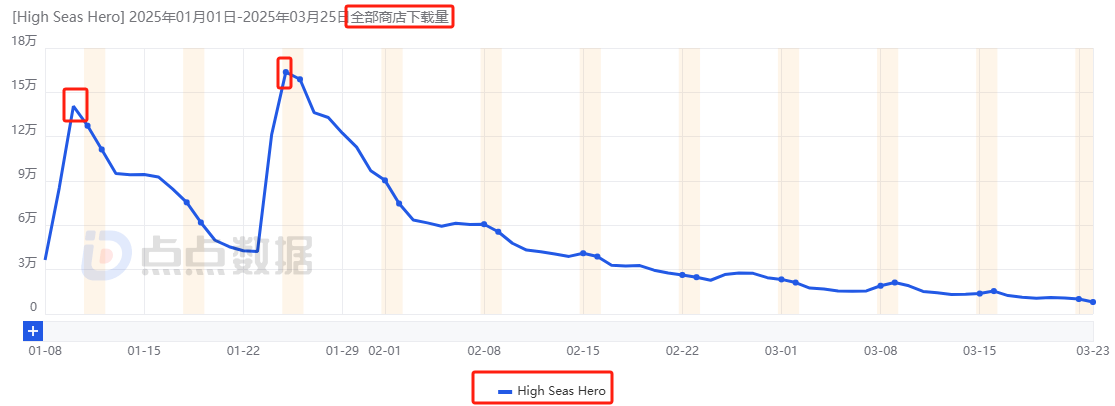Viewport: 1115px width, 406px height.
Task: Click the data point above the 02-01 label
Action: click(x=385, y=180)
